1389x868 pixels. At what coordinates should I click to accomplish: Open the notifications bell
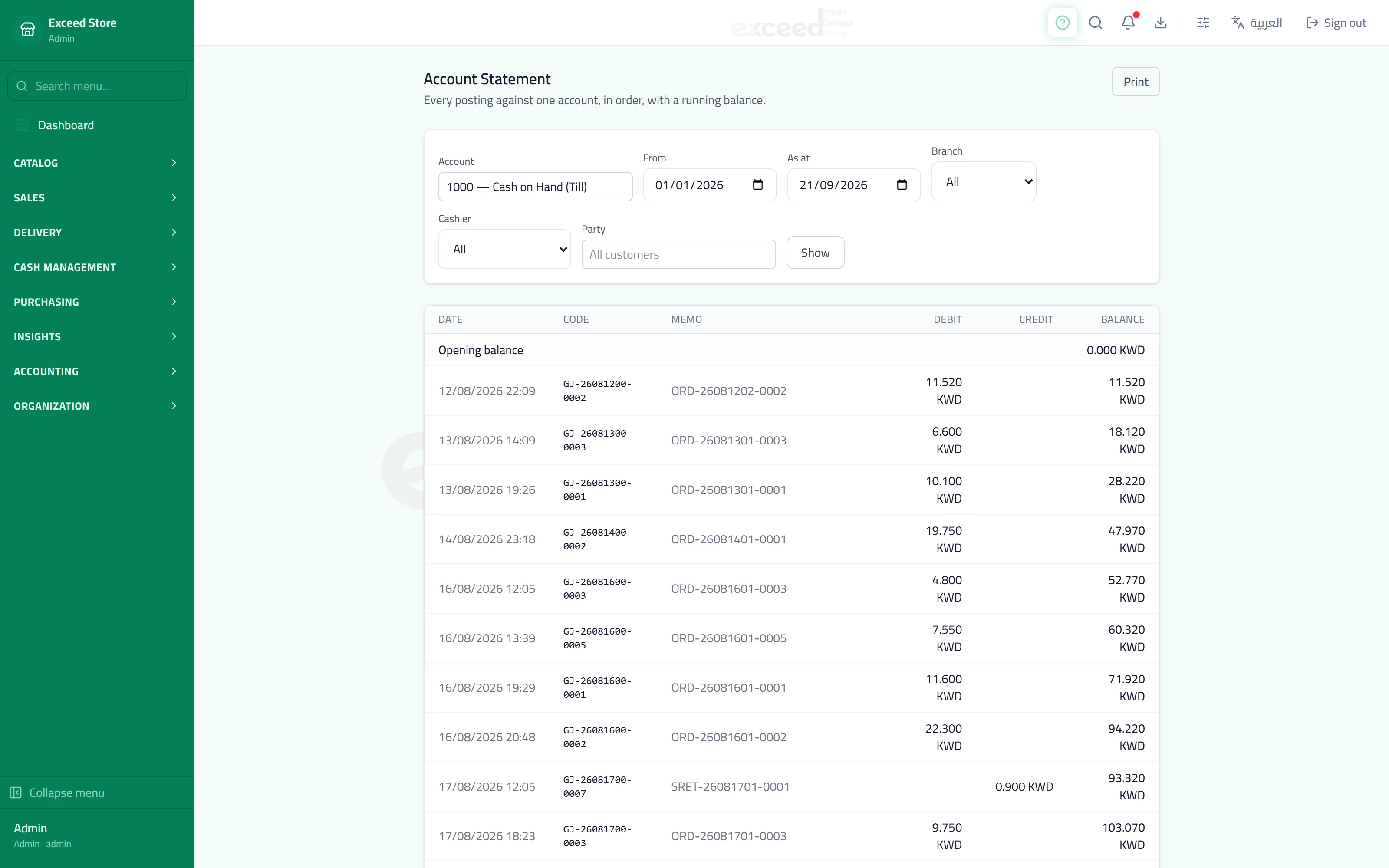1128,23
